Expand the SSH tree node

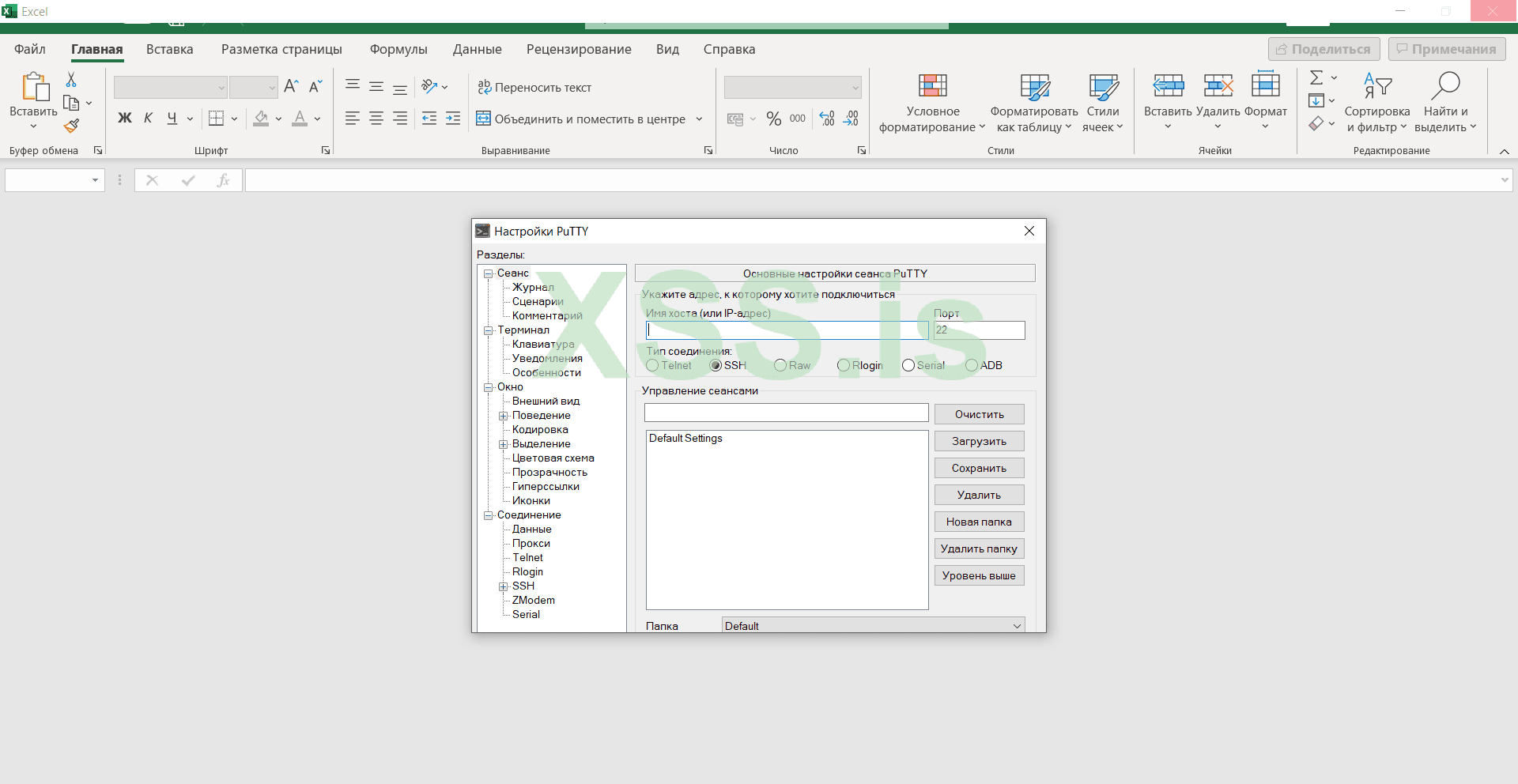(x=503, y=586)
